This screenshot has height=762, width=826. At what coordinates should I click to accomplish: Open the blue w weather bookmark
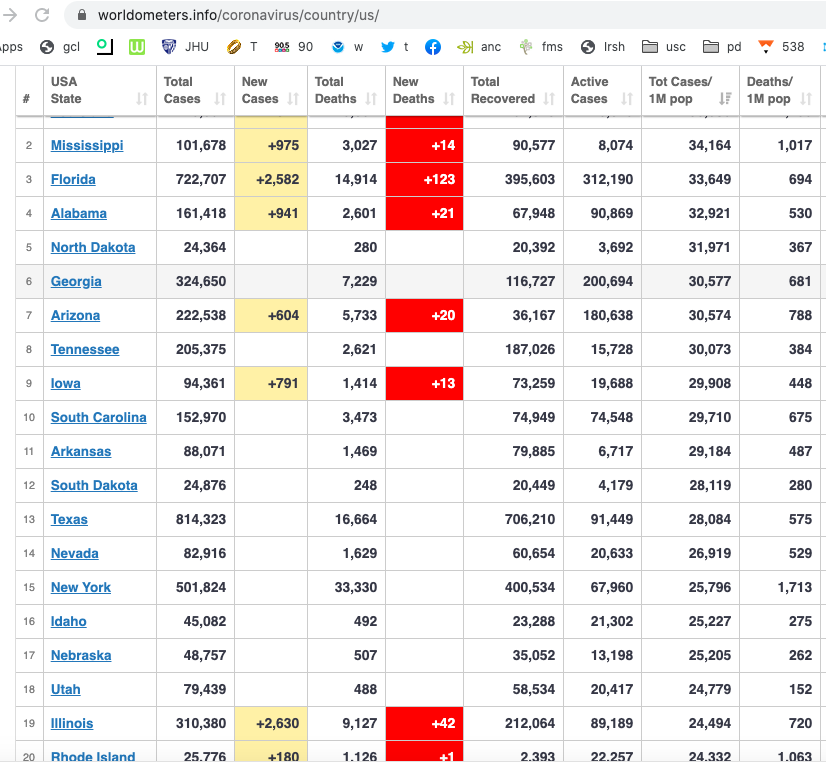[x=338, y=47]
